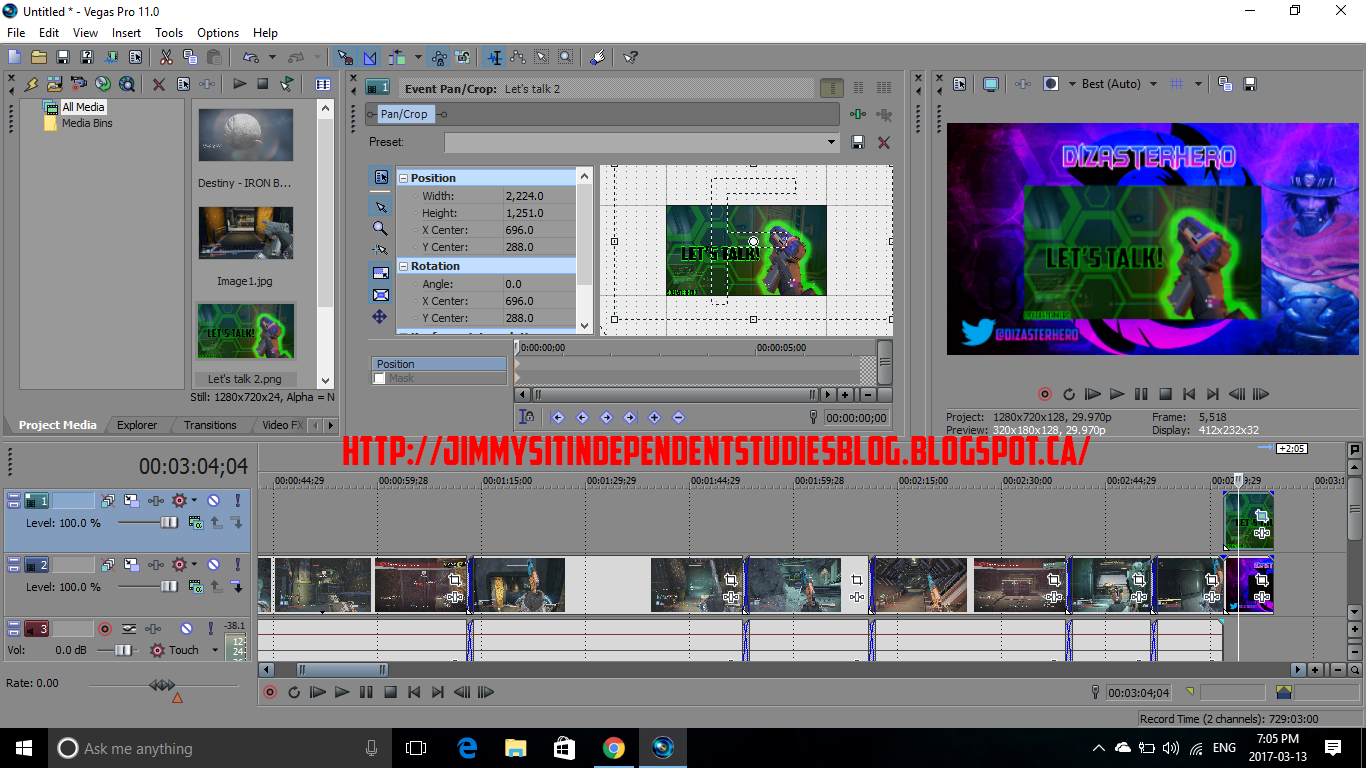The height and width of the screenshot is (768, 1366).
Task: Click Stop button in preview window transport
Action: pyautogui.click(x=1165, y=395)
